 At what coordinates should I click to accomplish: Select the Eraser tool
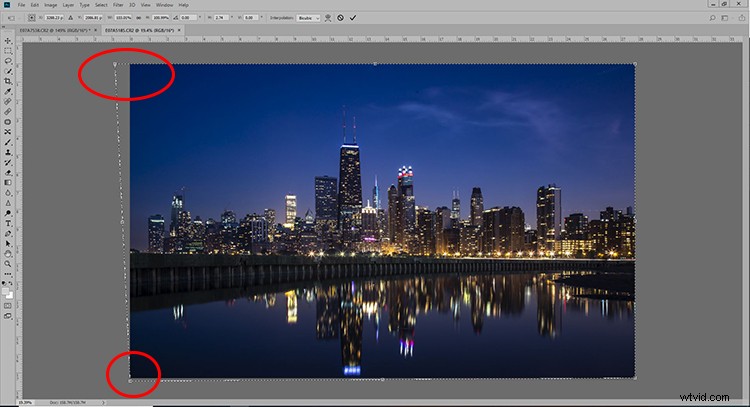pos(8,173)
